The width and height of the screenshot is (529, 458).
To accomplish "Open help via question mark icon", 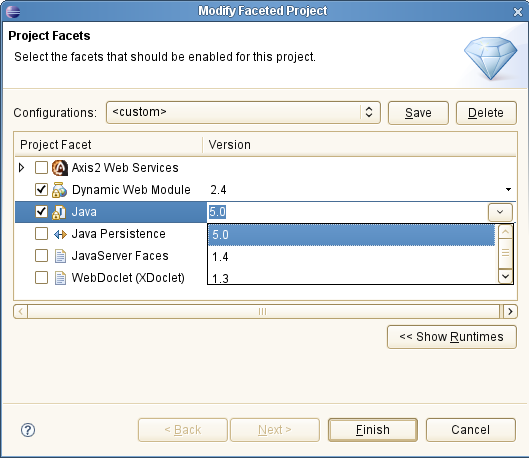I will click(x=28, y=430).
